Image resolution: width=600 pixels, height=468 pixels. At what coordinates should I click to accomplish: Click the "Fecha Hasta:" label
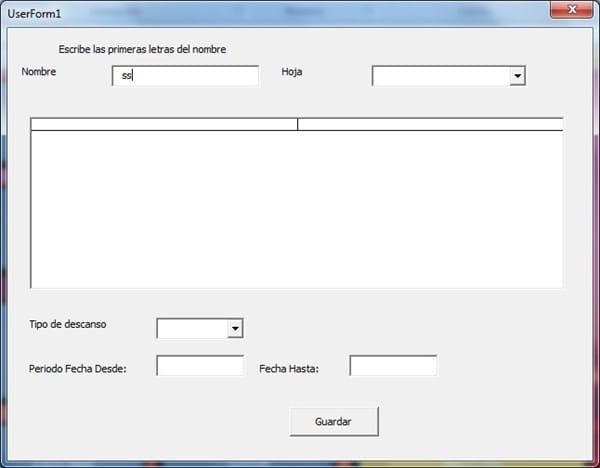[x=289, y=369]
